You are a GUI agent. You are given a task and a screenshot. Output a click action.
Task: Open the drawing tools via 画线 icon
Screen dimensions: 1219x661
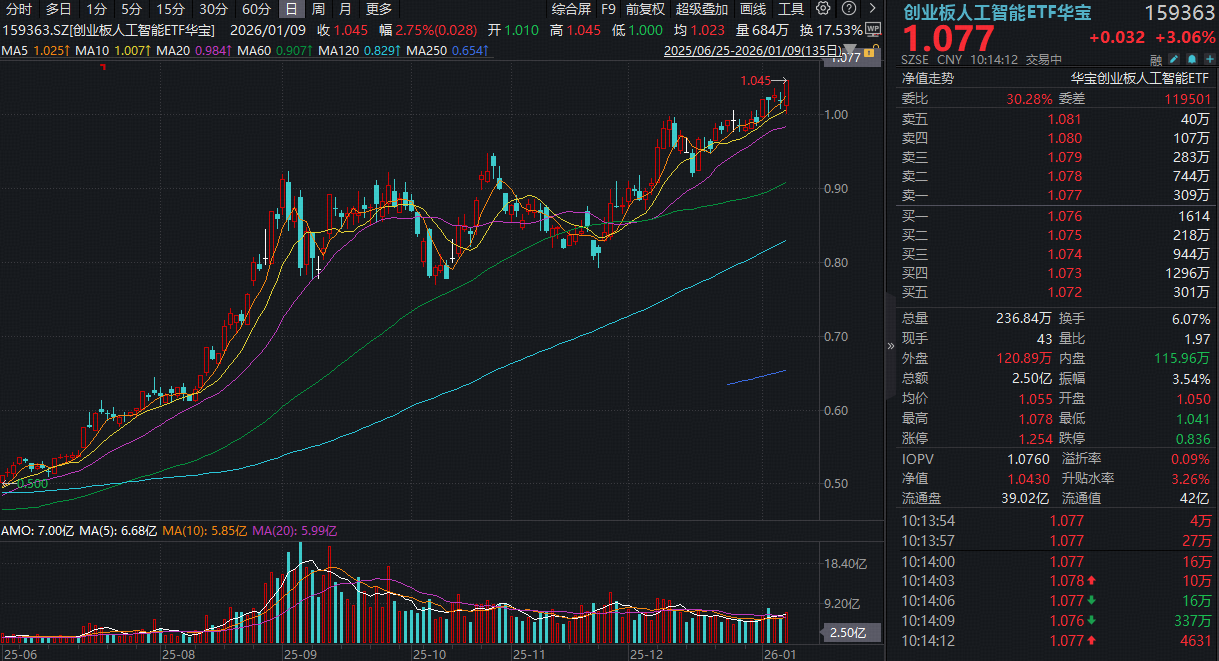pyautogui.click(x=755, y=10)
